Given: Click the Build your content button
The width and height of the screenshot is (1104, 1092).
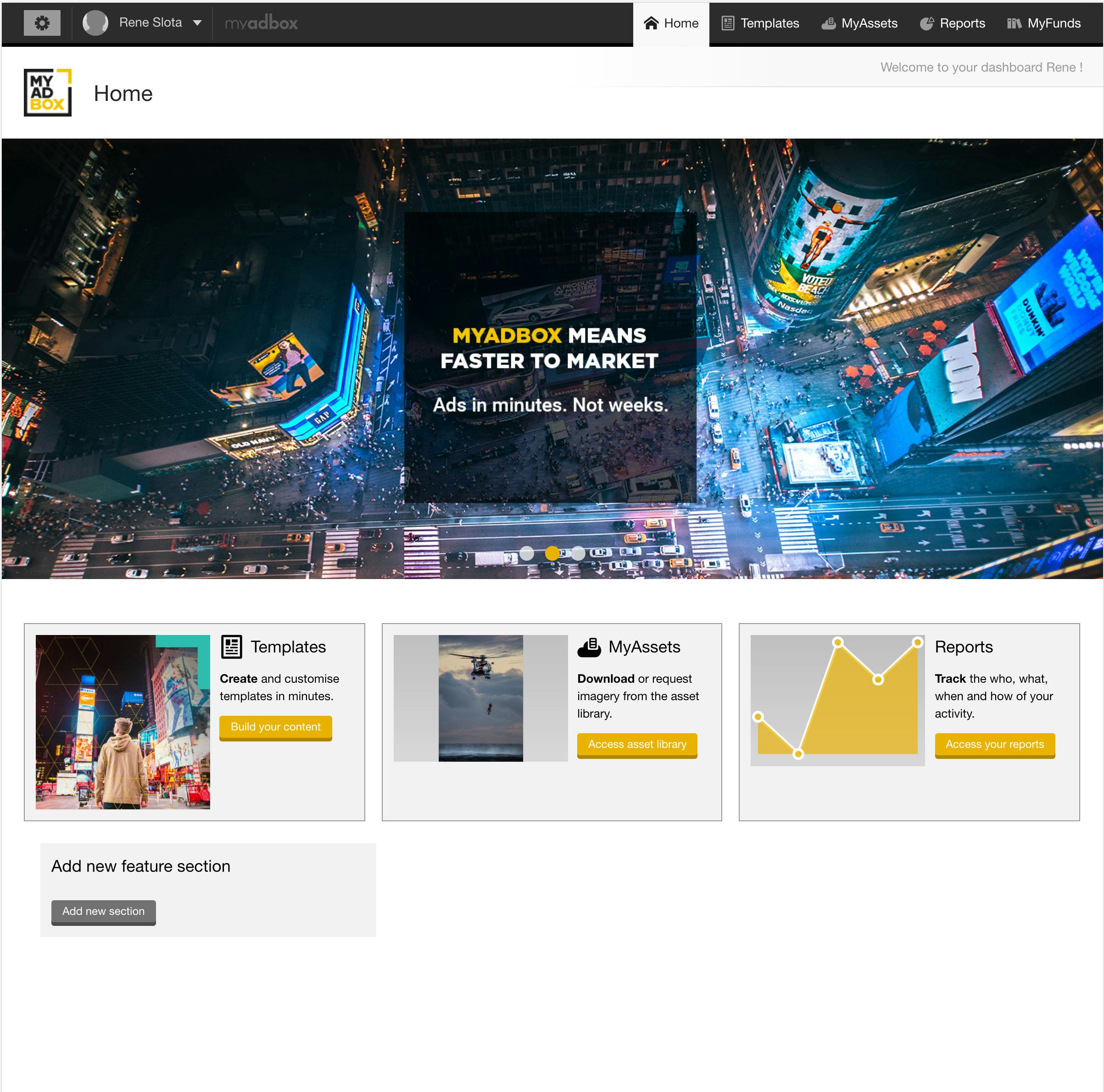Looking at the screenshot, I should click(275, 727).
